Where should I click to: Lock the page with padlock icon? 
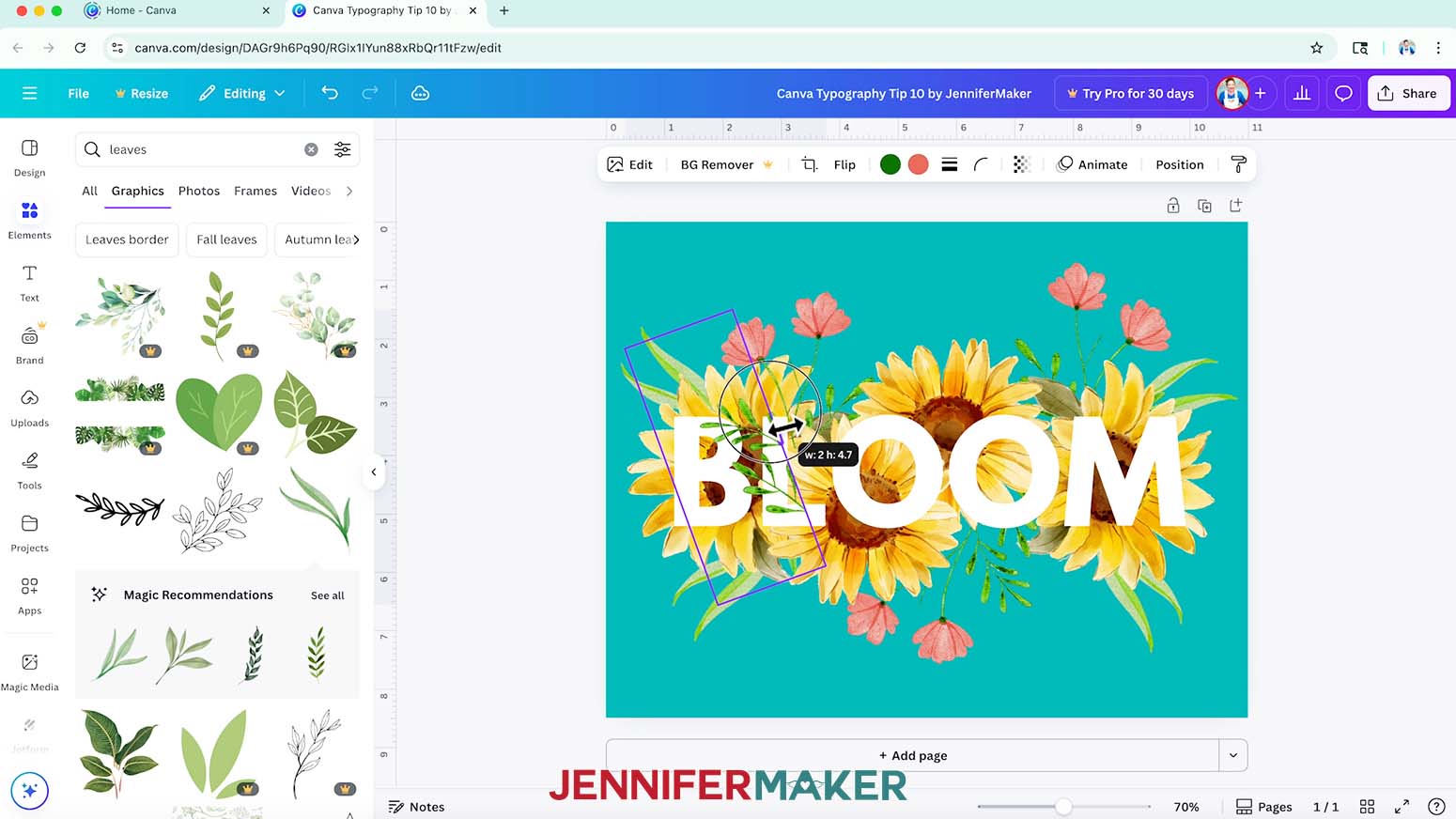click(1173, 206)
